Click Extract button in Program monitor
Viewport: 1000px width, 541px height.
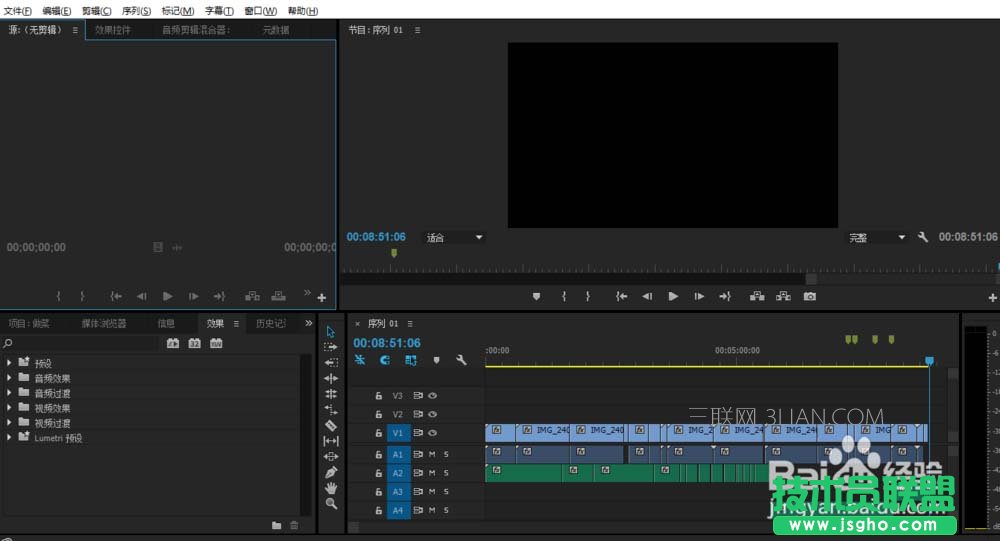tap(783, 296)
